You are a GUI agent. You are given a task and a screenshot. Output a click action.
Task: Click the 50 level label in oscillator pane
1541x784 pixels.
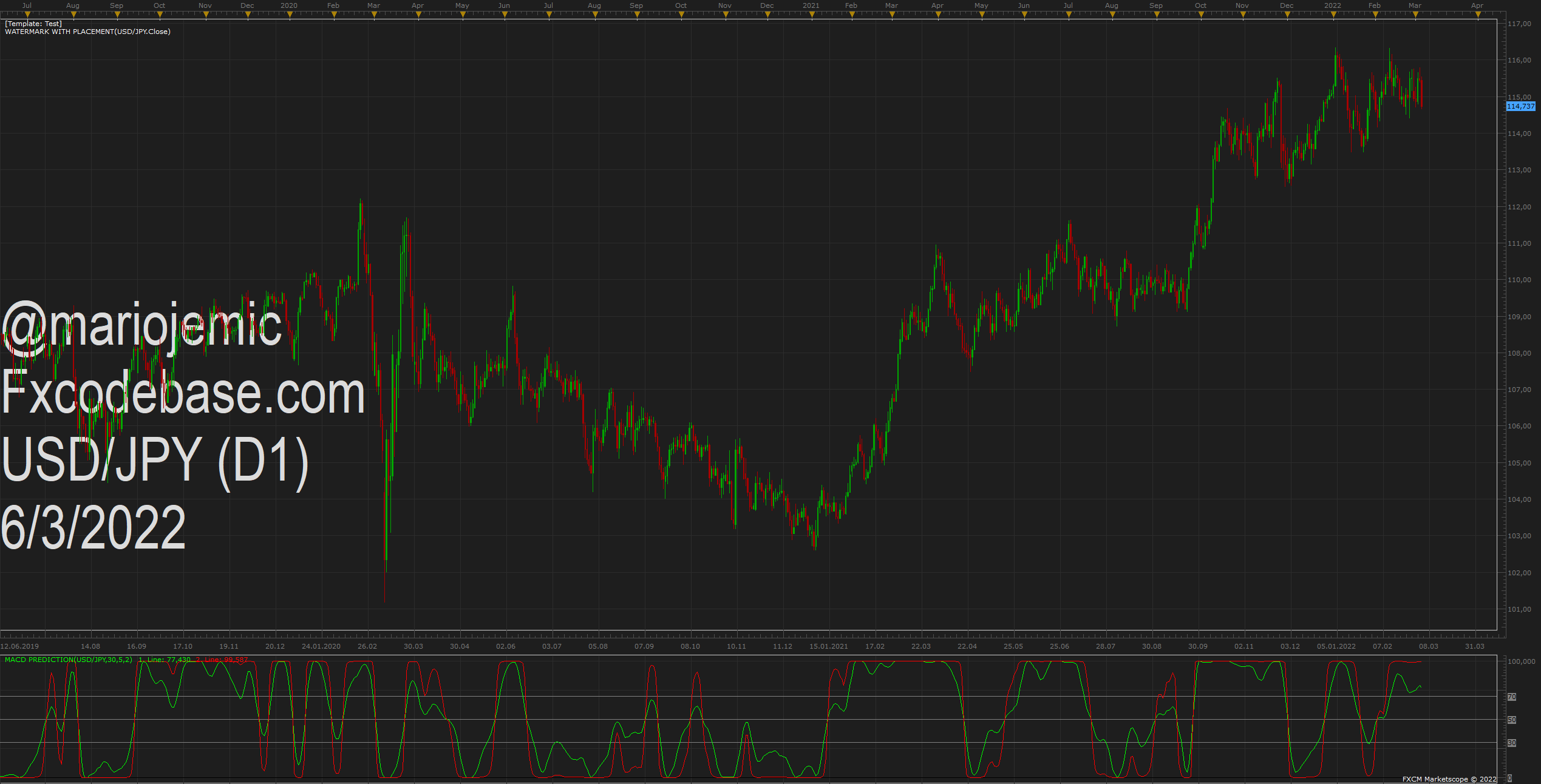[1512, 720]
